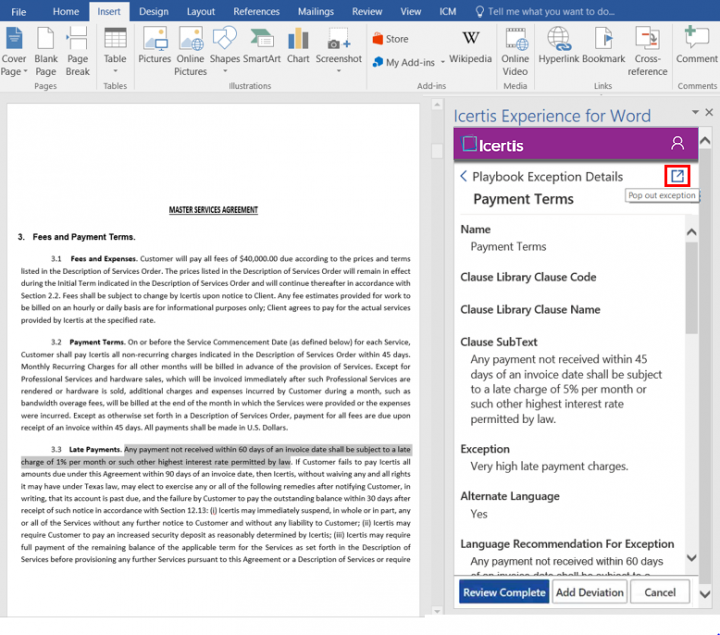This screenshot has width=720, height=635.
Task: Expand My Add-ins dropdown arrow
Action: [443, 62]
